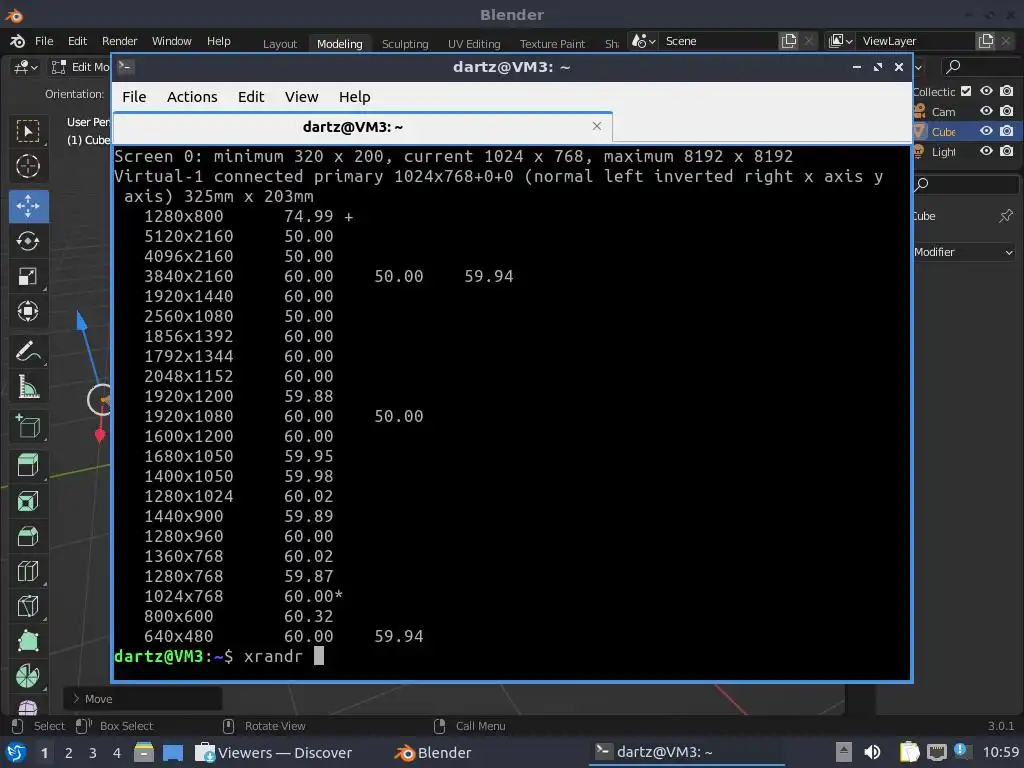This screenshot has width=1024, height=768.
Task: Click the New Scene icon beside Scene
Action: click(x=789, y=41)
